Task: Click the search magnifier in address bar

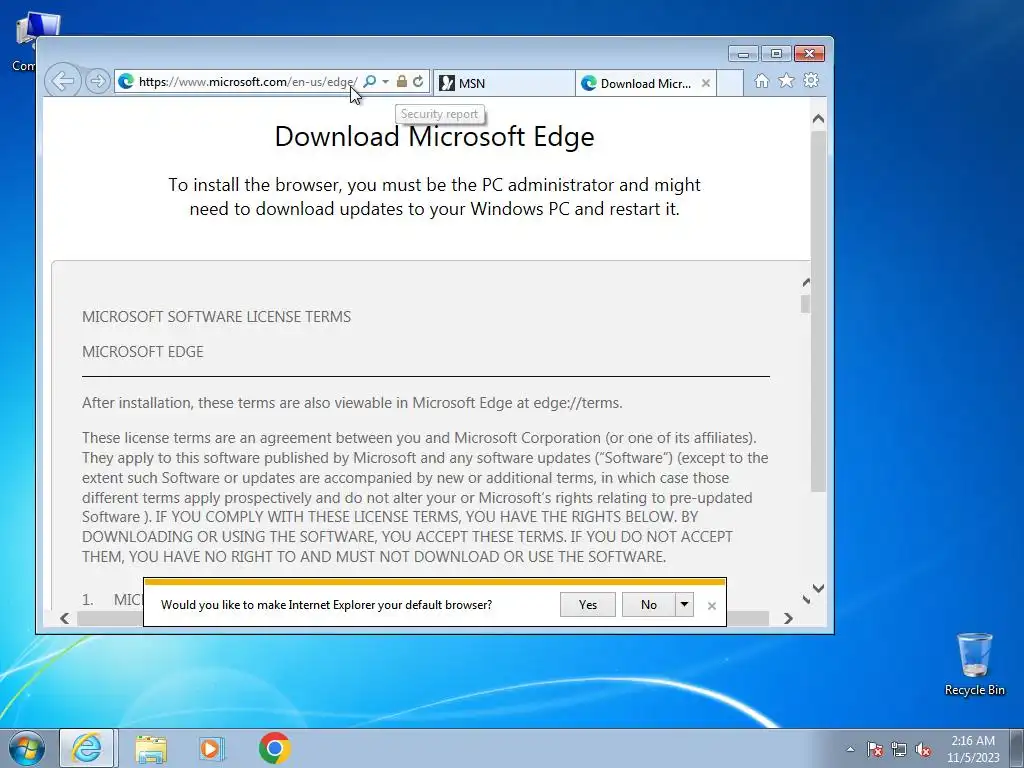Action: [370, 82]
